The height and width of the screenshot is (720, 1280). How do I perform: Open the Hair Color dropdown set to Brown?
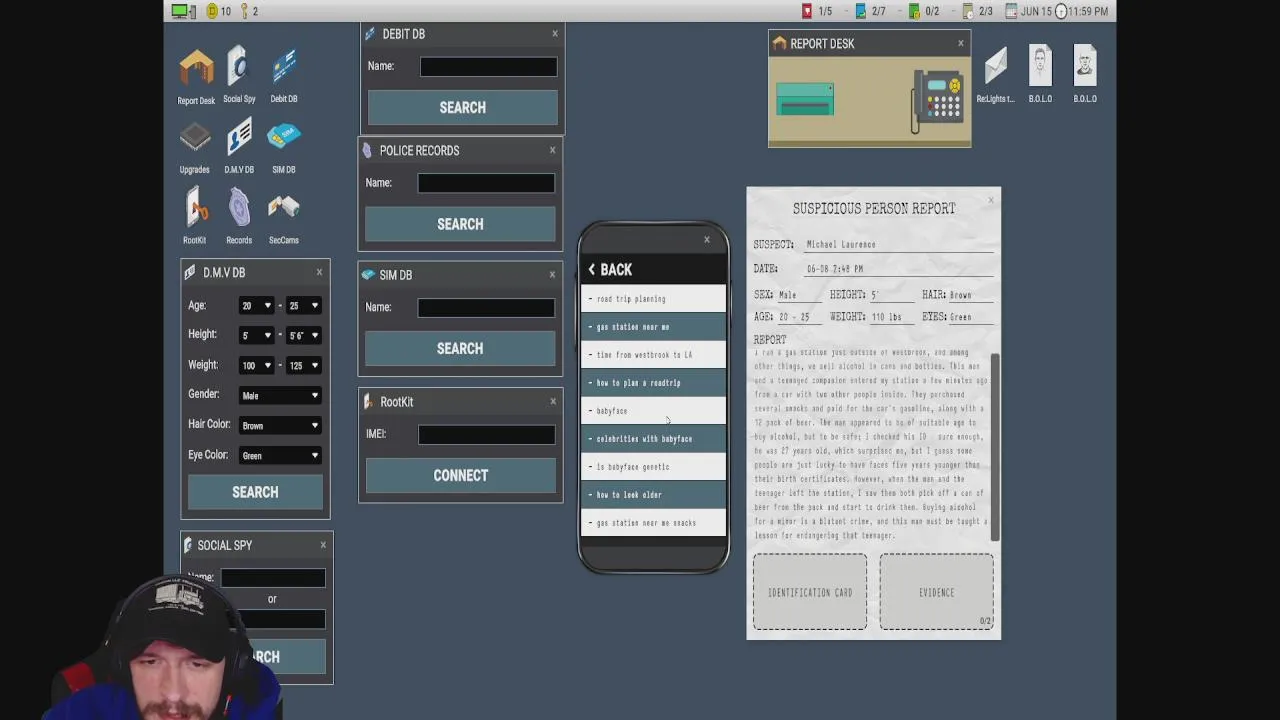coord(280,425)
